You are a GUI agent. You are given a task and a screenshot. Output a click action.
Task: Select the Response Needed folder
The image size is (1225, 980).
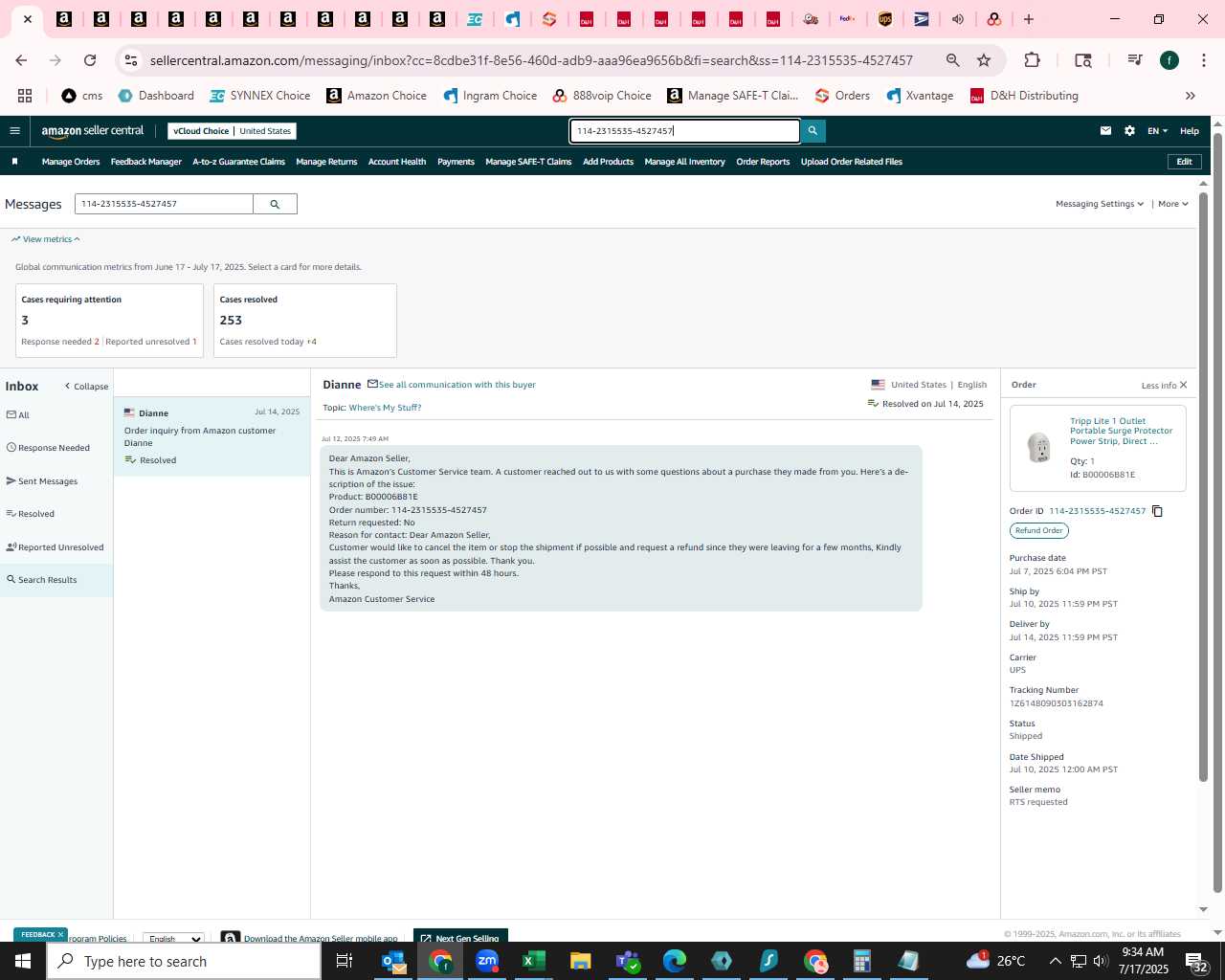click(56, 448)
